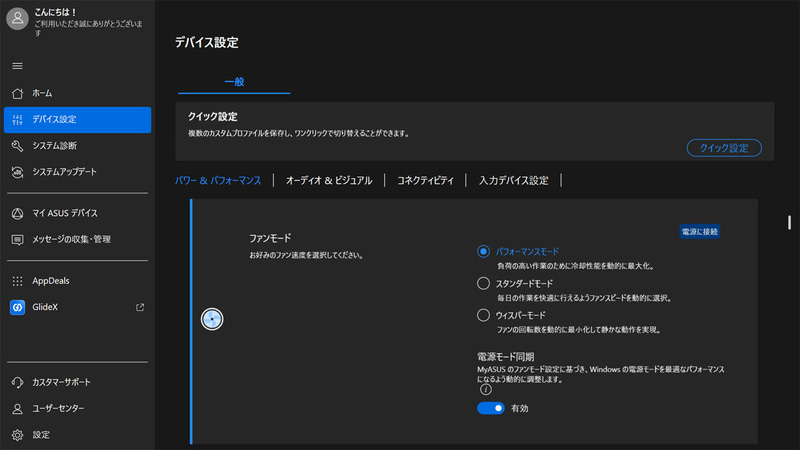Open マイ ASUS デバイス in sidebar
Screen dimensions: 800x450
[x=78, y=213]
